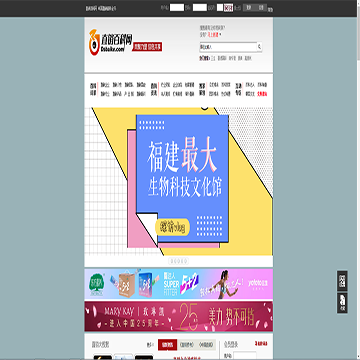Click the captcha image in top bar
Viewport: 360px width, 360px height.
(228, 8)
